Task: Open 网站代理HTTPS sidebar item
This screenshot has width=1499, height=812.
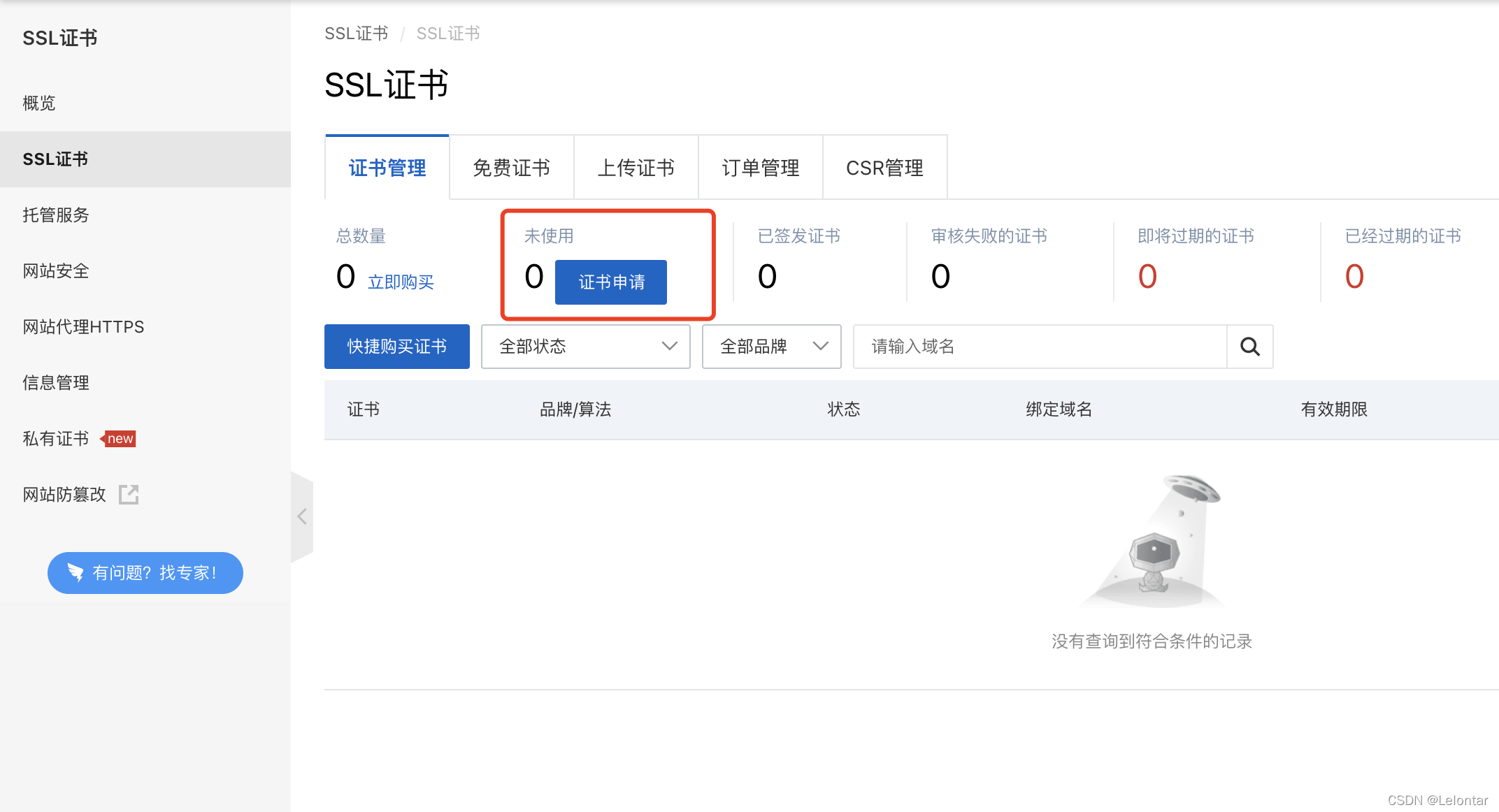Action: click(x=83, y=327)
